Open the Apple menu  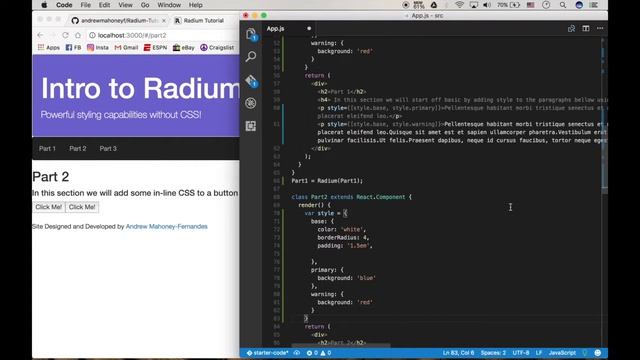pyautogui.click(x=44, y=5)
